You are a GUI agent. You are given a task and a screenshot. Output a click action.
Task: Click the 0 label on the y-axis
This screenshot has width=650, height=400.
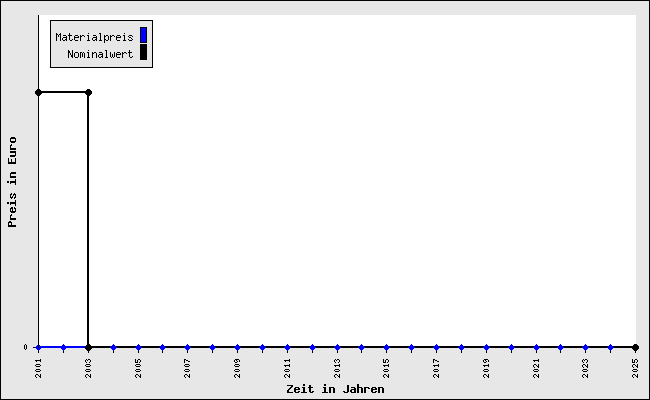pos(27,348)
